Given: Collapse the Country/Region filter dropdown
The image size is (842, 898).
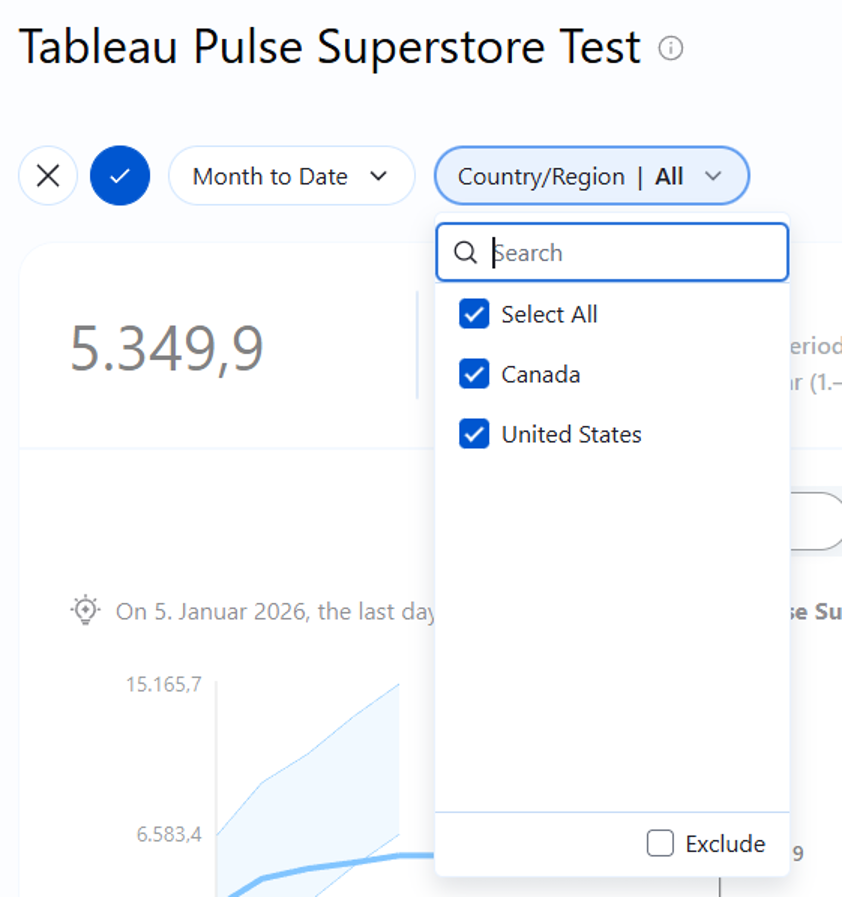Looking at the screenshot, I should coord(590,176).
